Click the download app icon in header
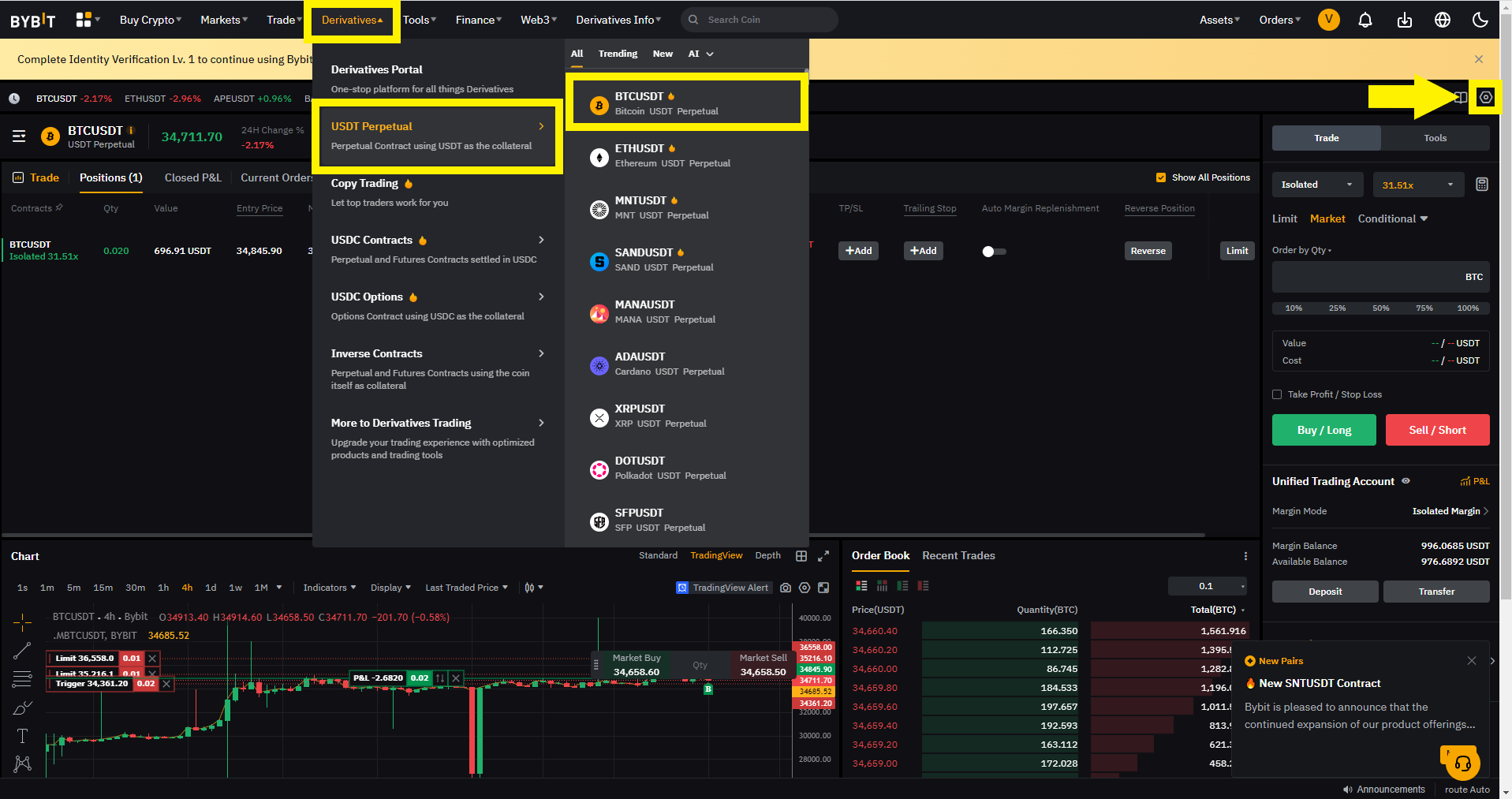The height and width of the screenshot is (799, 1512). click(1405, 20)
